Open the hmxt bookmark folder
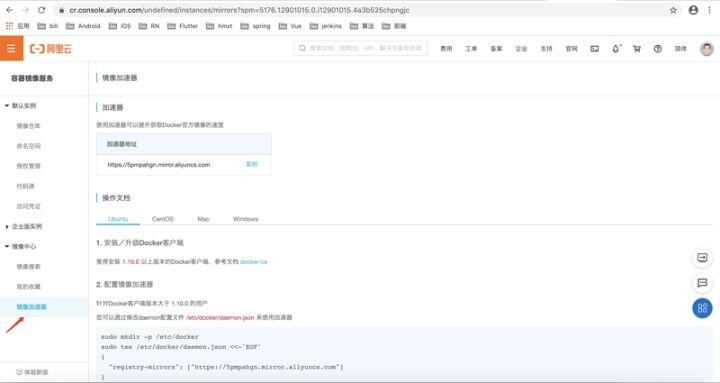The width and height of the screenshot is (720, 383). [x=219, y=26]
